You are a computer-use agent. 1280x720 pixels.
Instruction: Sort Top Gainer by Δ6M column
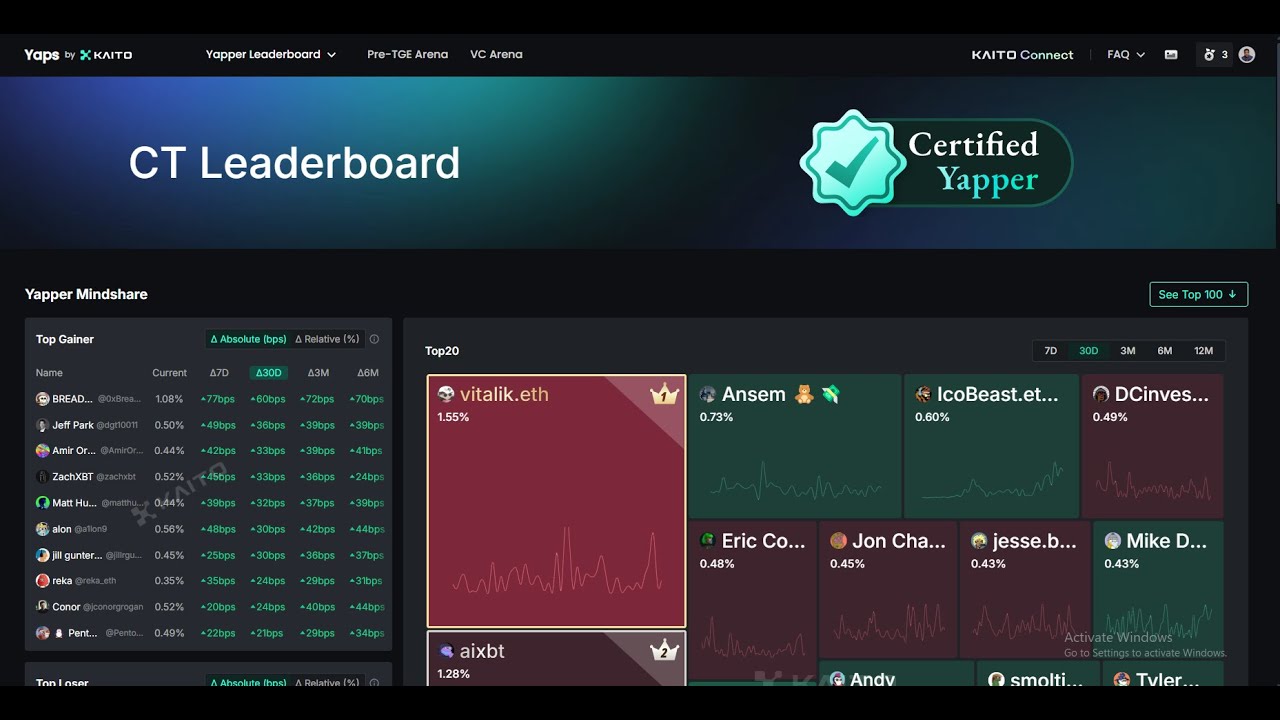coord(368,373)
